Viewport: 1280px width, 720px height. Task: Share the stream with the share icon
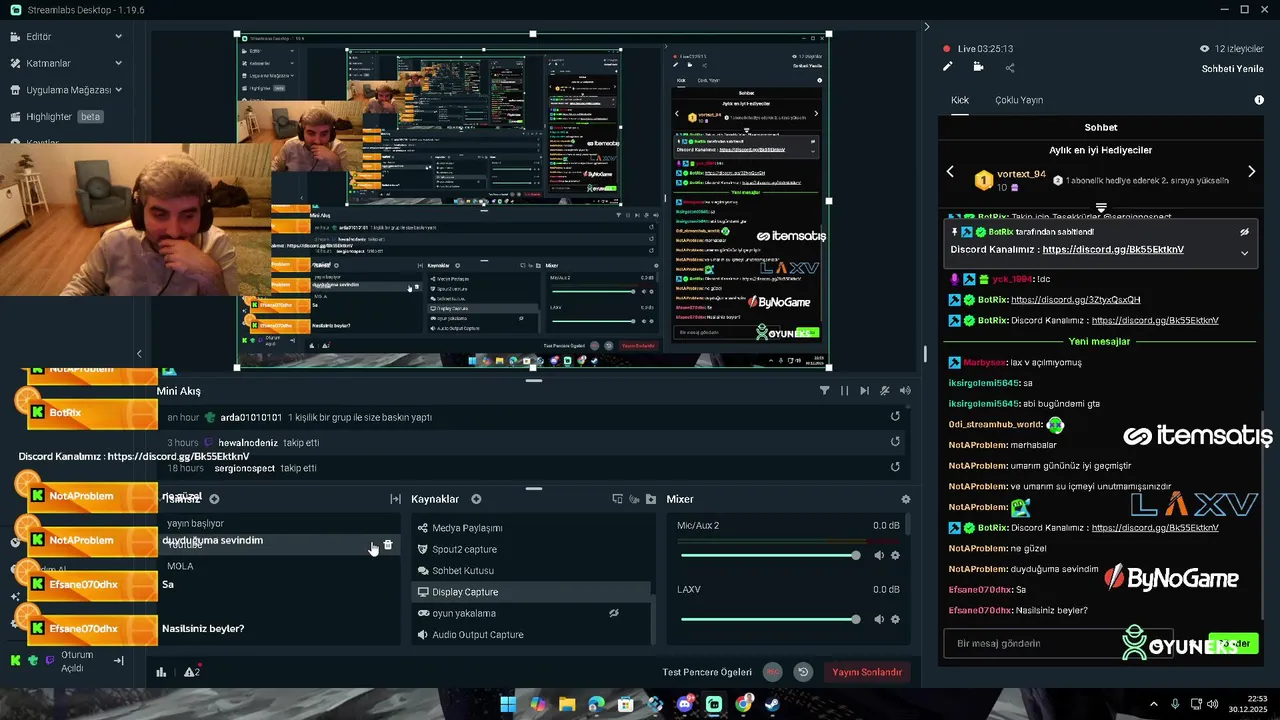coord(1010,67)
